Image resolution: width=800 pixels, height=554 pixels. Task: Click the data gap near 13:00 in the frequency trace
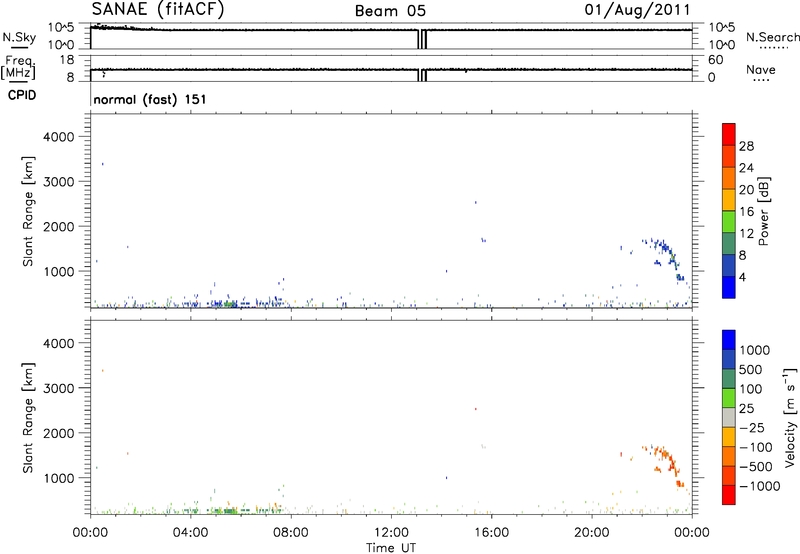(x=422, y=75)
